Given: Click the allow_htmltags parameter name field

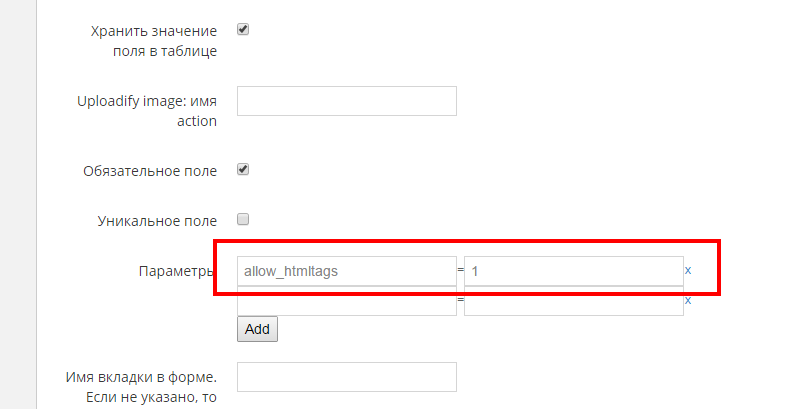Looking at the screenshot, I should click(347, 271).
